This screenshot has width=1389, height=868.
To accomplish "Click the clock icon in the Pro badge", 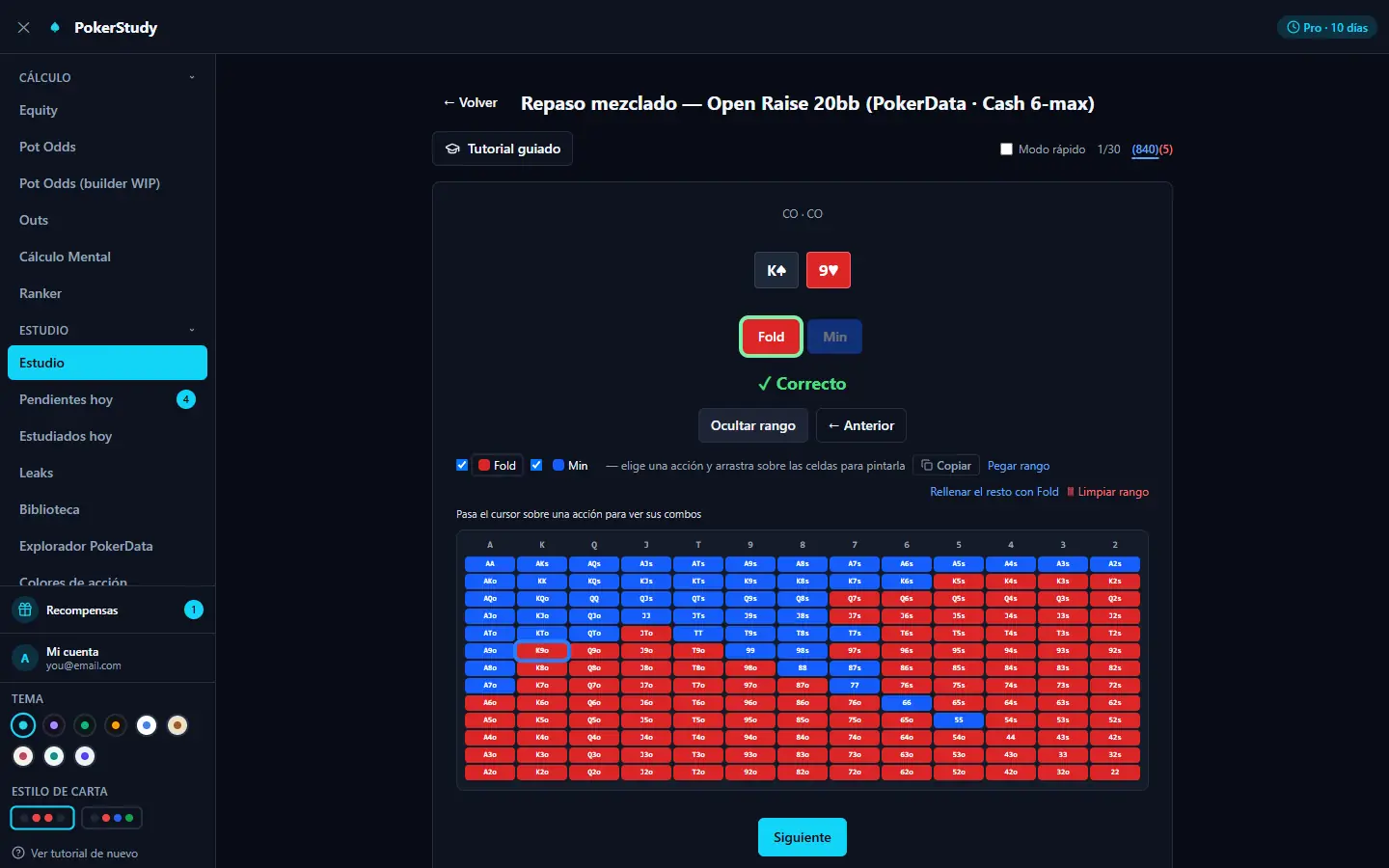I will coord(1294,28).
